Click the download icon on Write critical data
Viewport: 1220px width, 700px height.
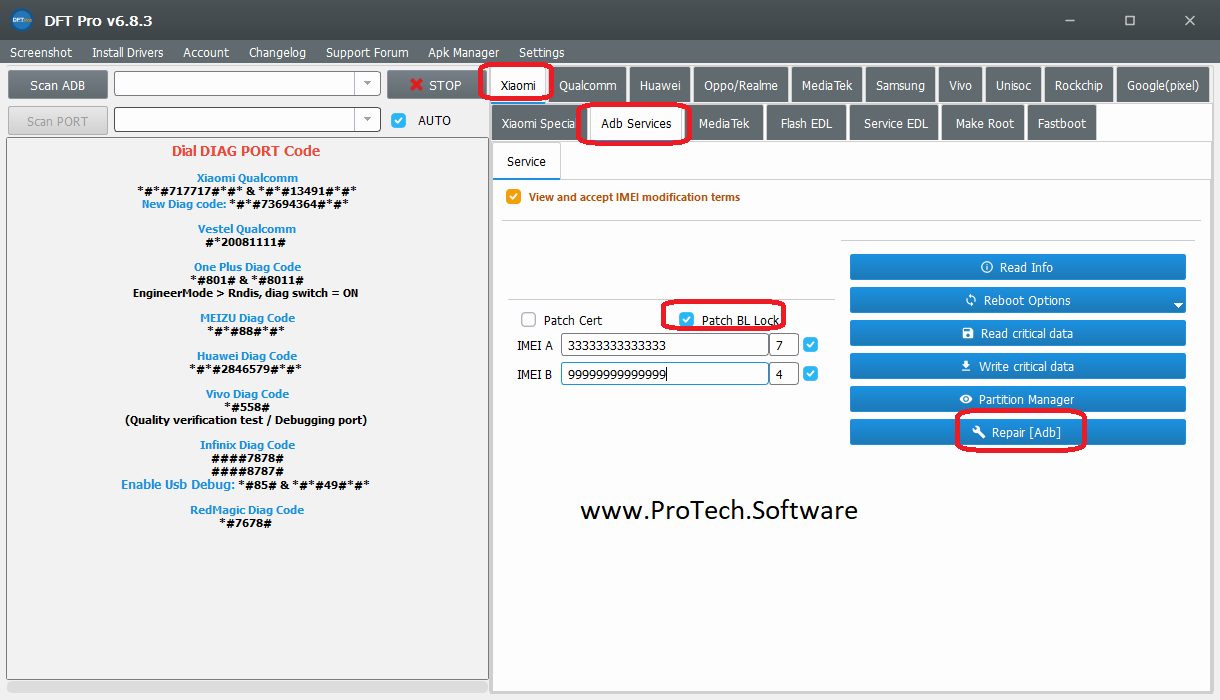pos(965,366)
